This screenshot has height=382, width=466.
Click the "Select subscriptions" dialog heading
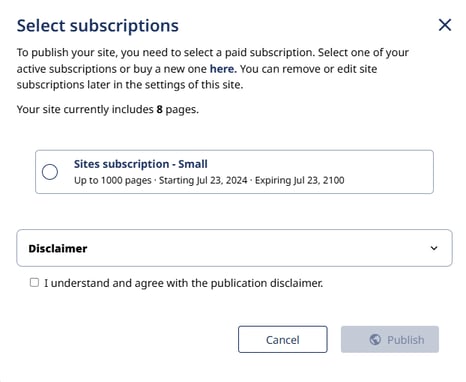click(x=98, y=26)
